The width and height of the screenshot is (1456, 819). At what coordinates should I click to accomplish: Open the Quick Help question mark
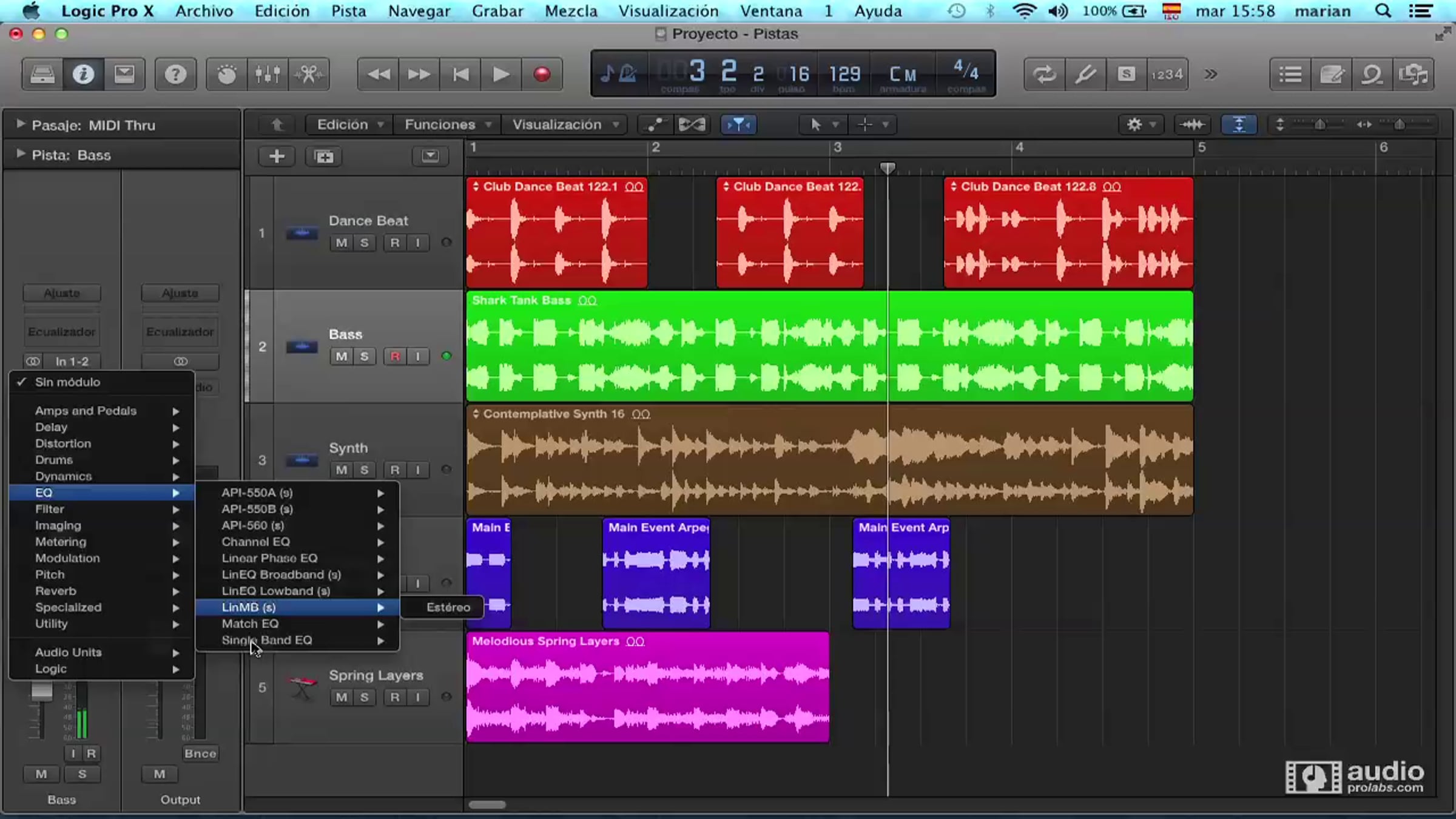point(175,74)
